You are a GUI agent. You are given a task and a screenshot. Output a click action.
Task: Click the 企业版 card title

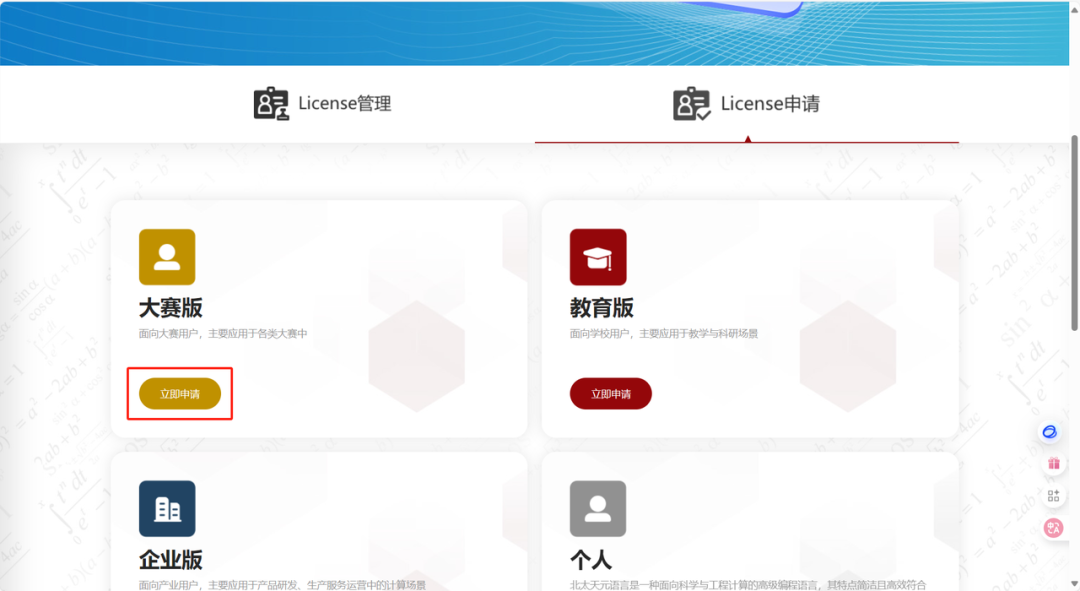171,559
